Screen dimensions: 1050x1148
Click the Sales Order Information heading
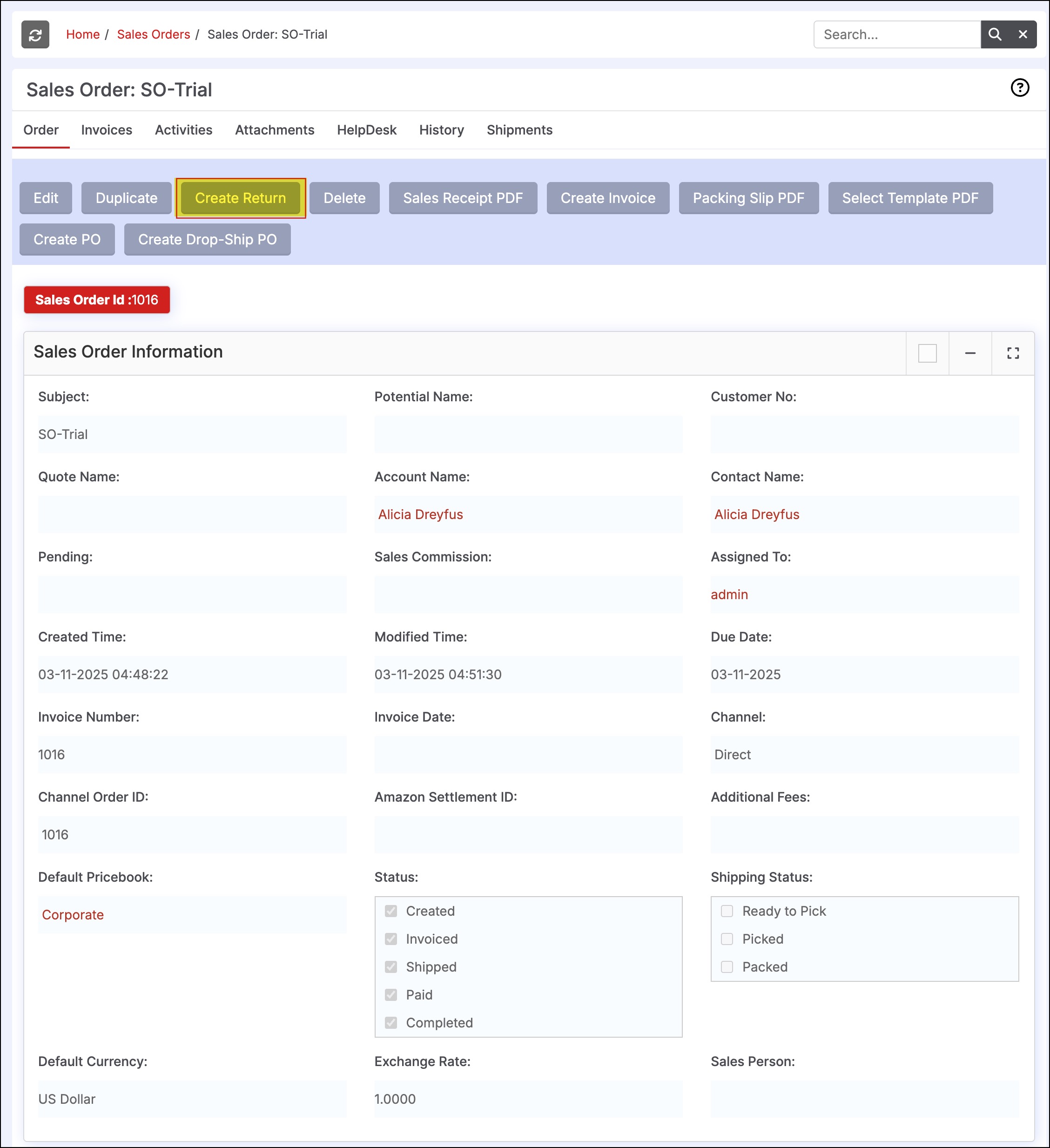tap(128, 352)
